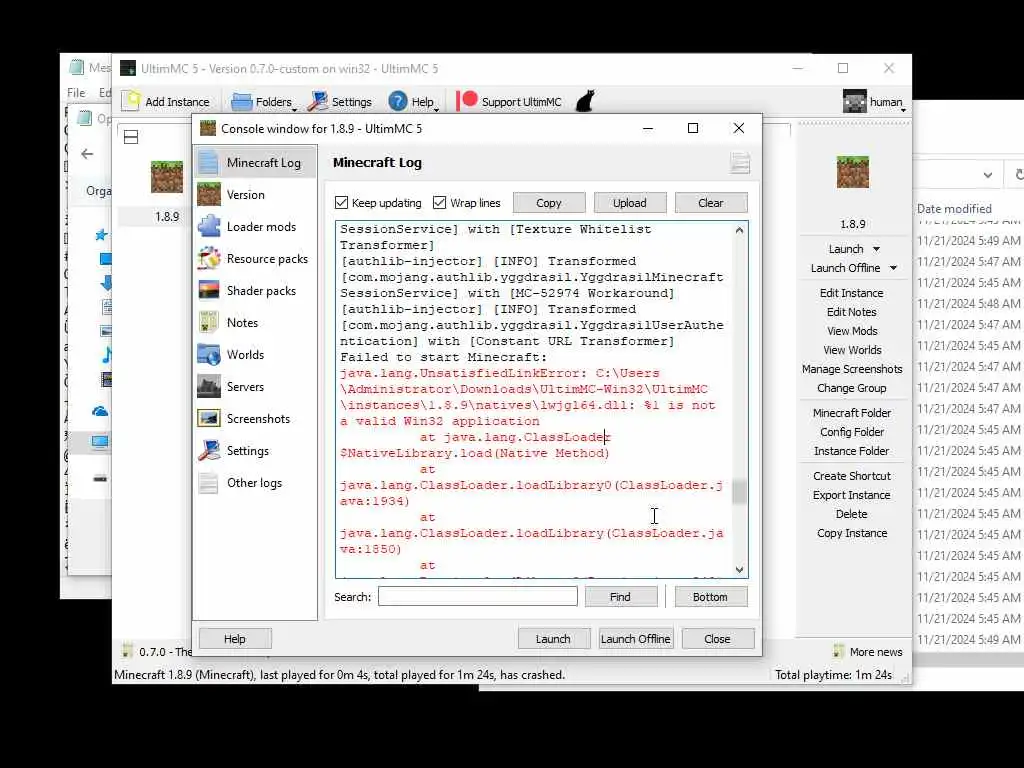
Task: Click the Worlds globe icon in sidebar
Action: coord(209,355)
